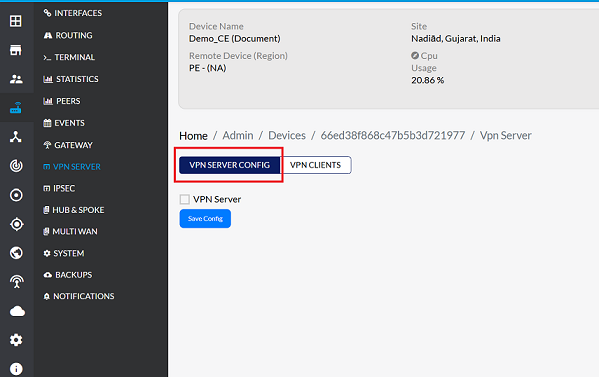
Task: Click the info icon at bottom of rail
Action: pos(16,369)
